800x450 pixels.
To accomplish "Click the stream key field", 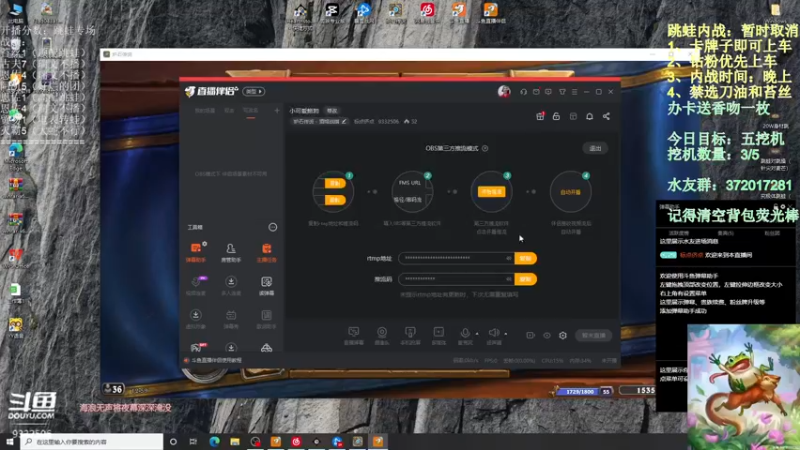I will (456, 279).
